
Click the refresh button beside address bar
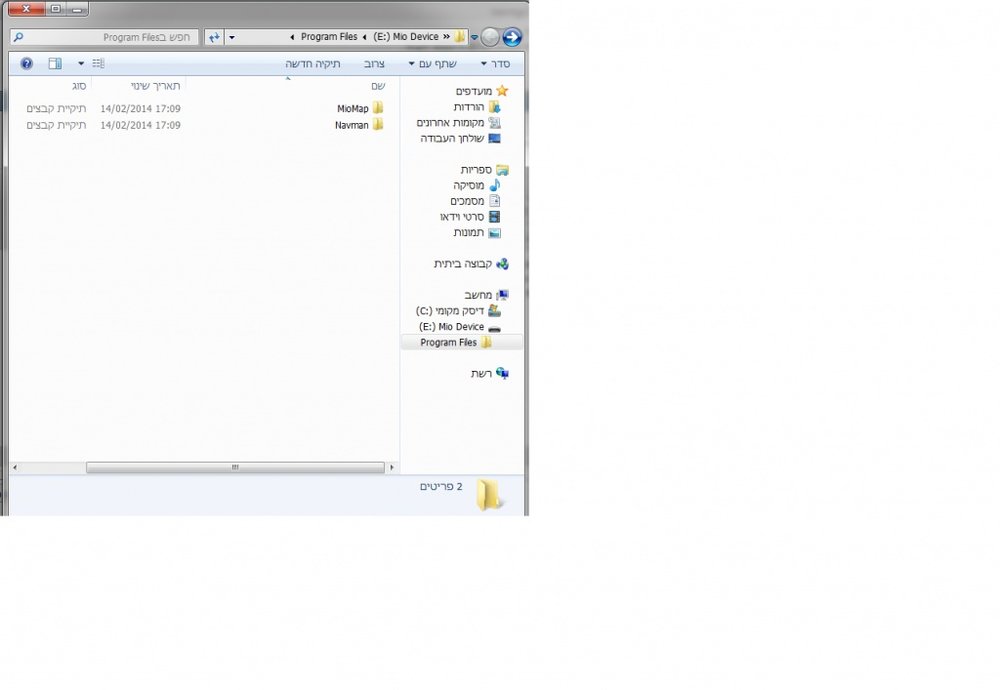214,38
